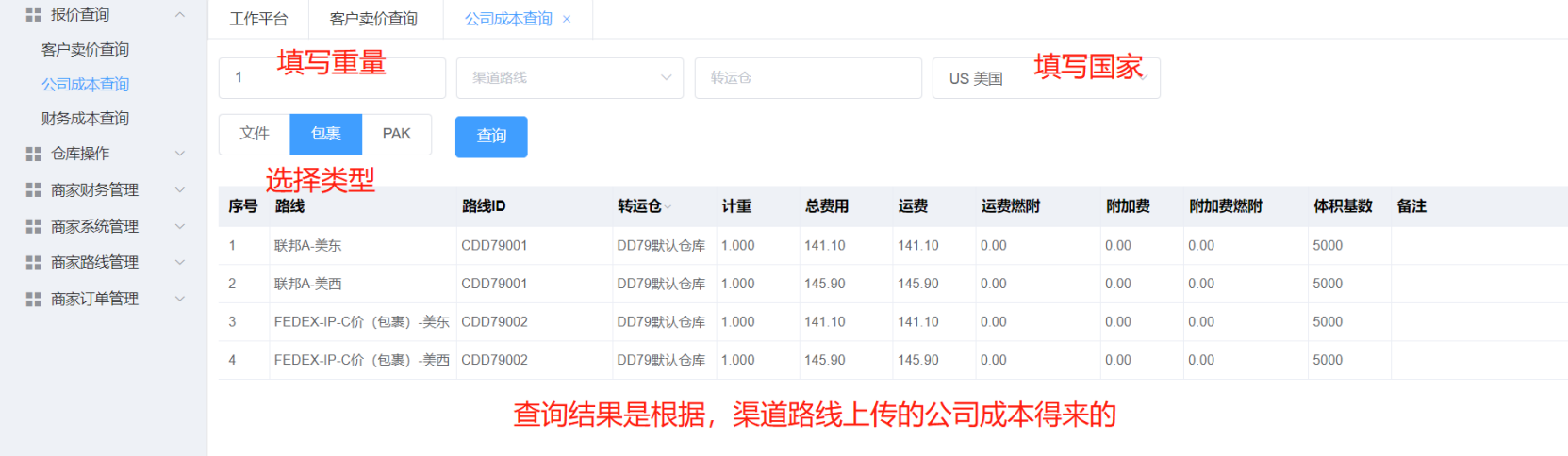Click the 转运仓 input field
Image resolution: width=1568 pixels, height=456 pixels.
pos(807,78)
